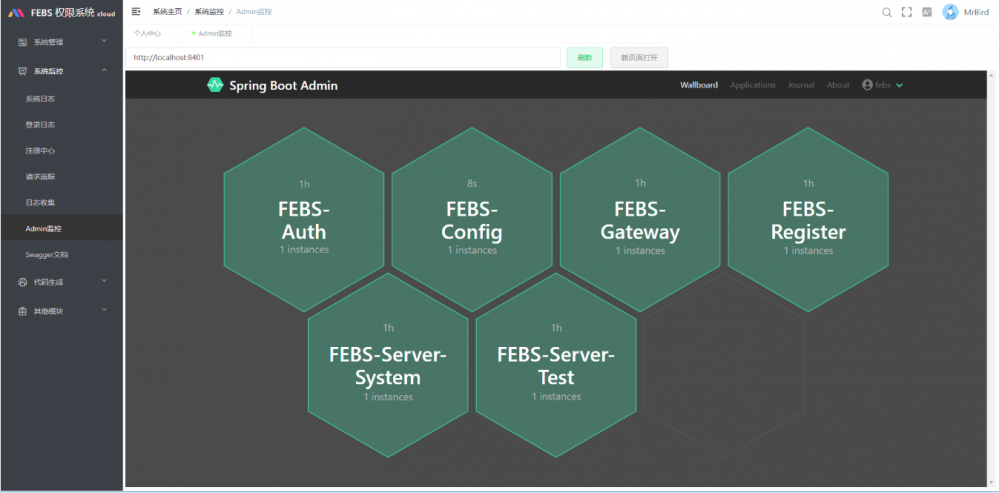The width and height of the screenshot is (999, 493).
Task: Open the FEBS-Gateway hexagon tile
Action: click(x=640, y=219)
